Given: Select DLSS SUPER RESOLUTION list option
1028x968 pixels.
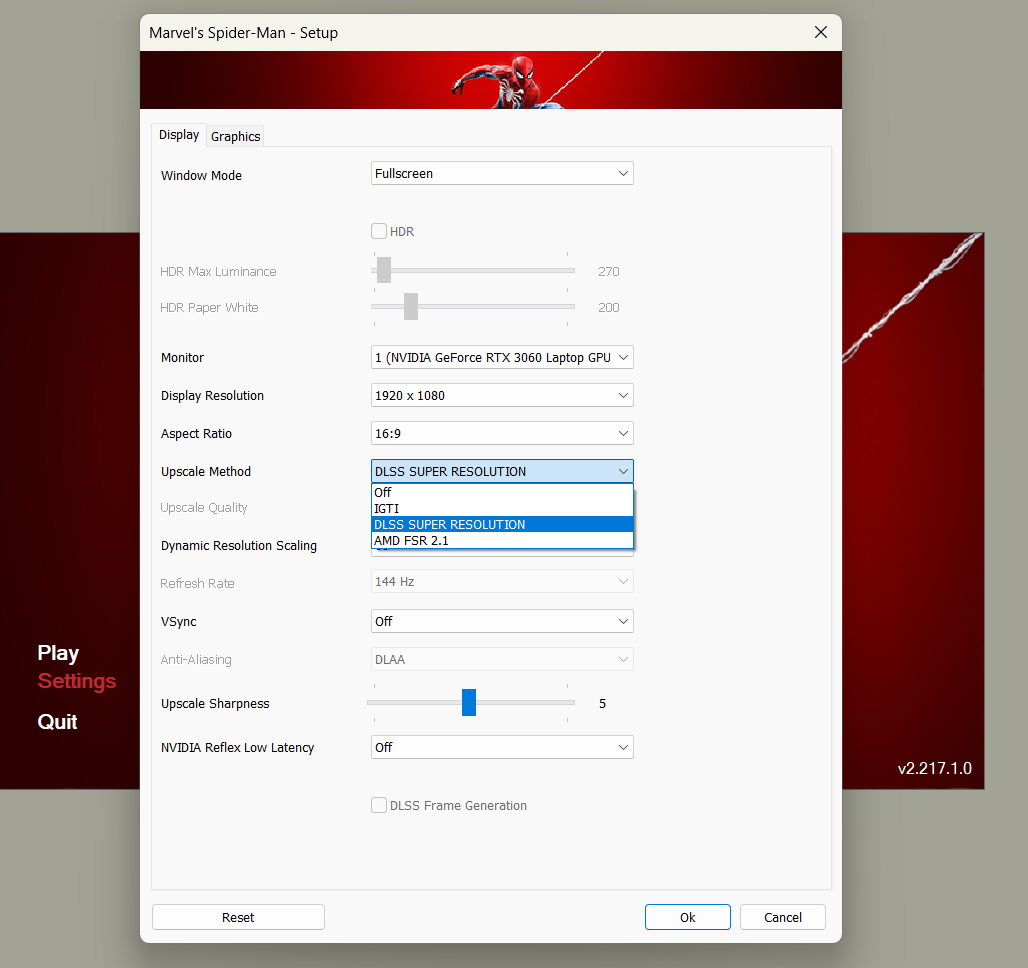Looking at the screenshot, I should 502,525.
